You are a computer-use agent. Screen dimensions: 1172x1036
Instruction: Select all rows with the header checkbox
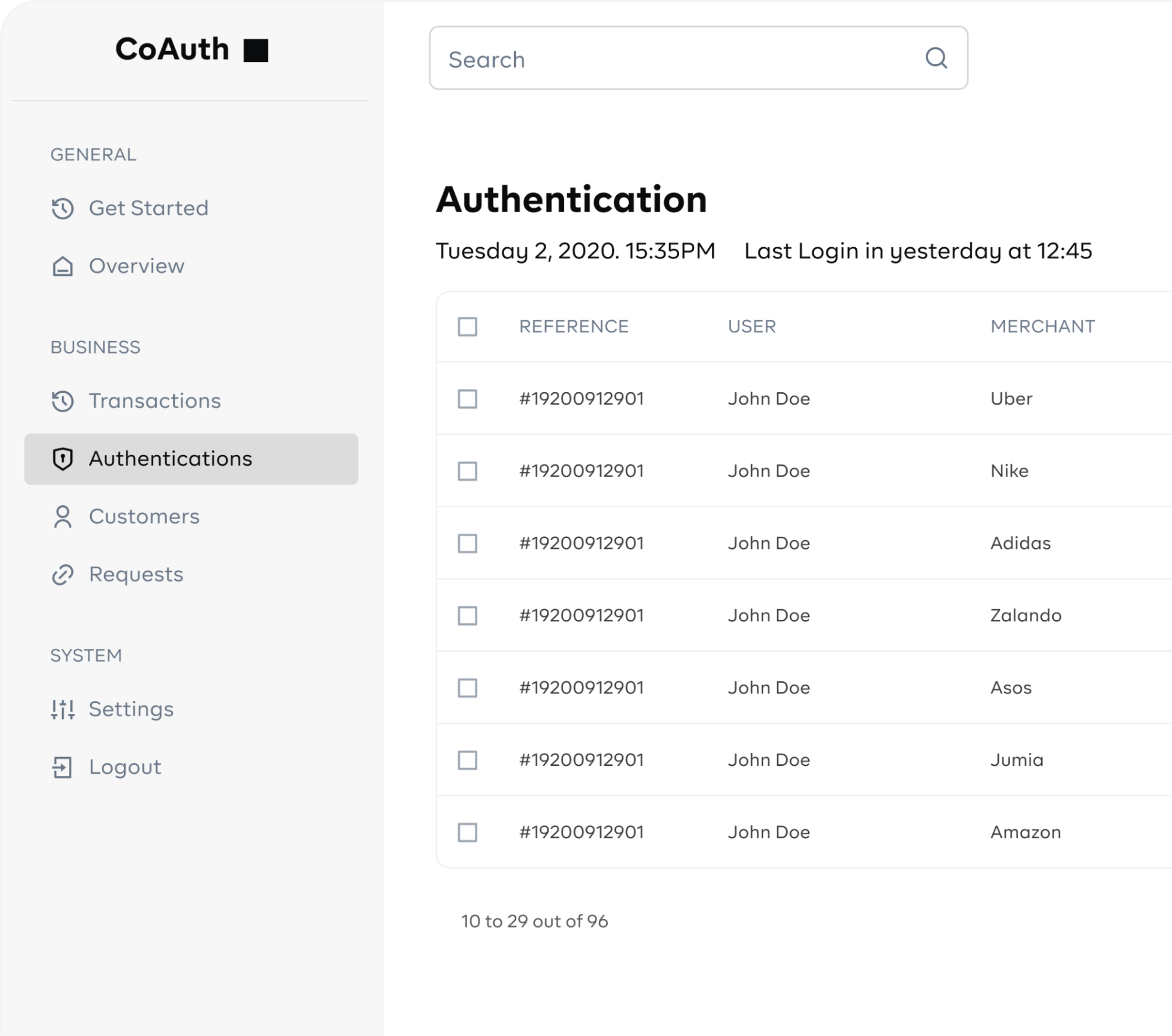tap(468, 327)
